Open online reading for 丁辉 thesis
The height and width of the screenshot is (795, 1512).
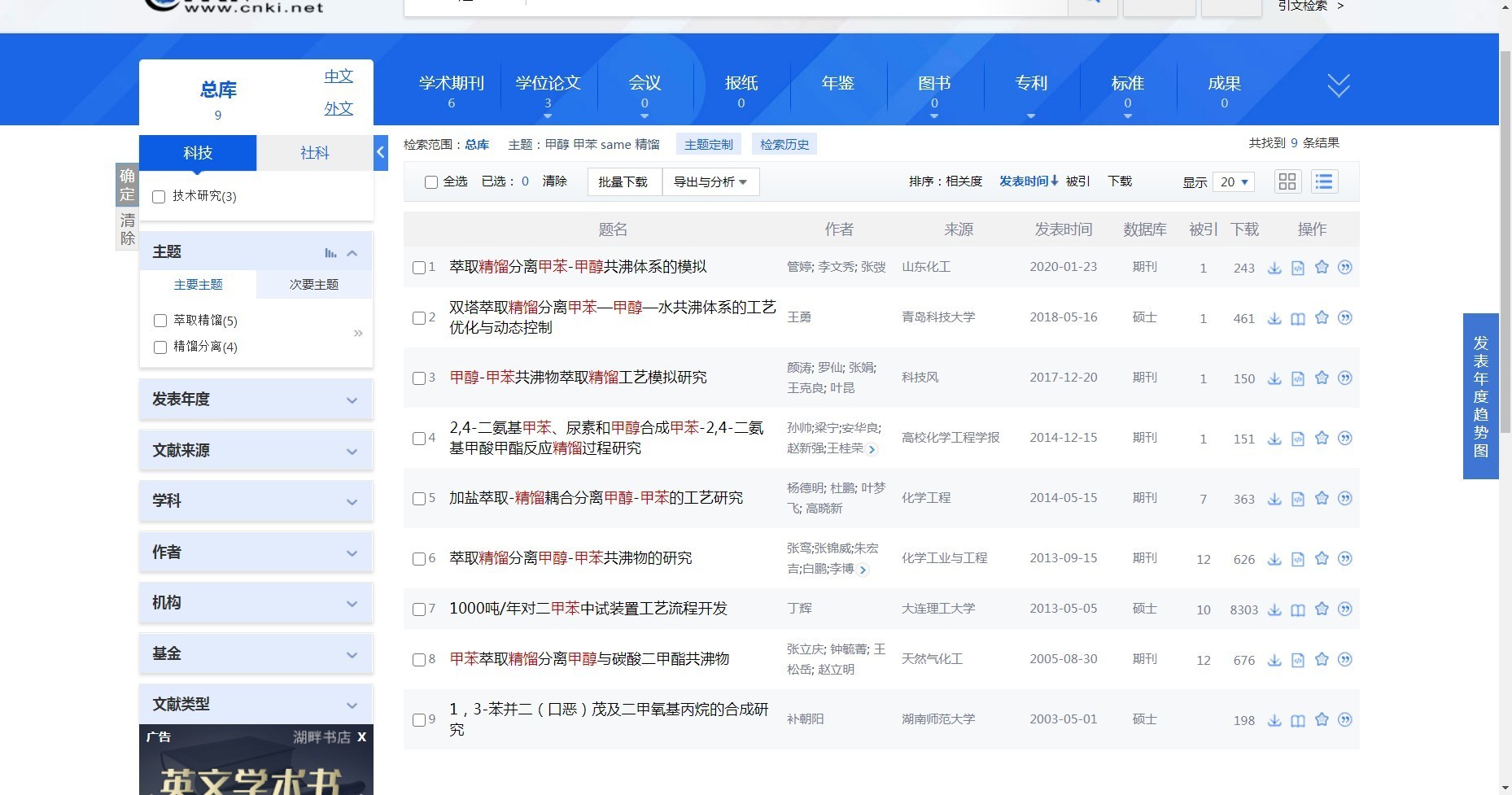pyautogui.click(x=1298, y=609)
